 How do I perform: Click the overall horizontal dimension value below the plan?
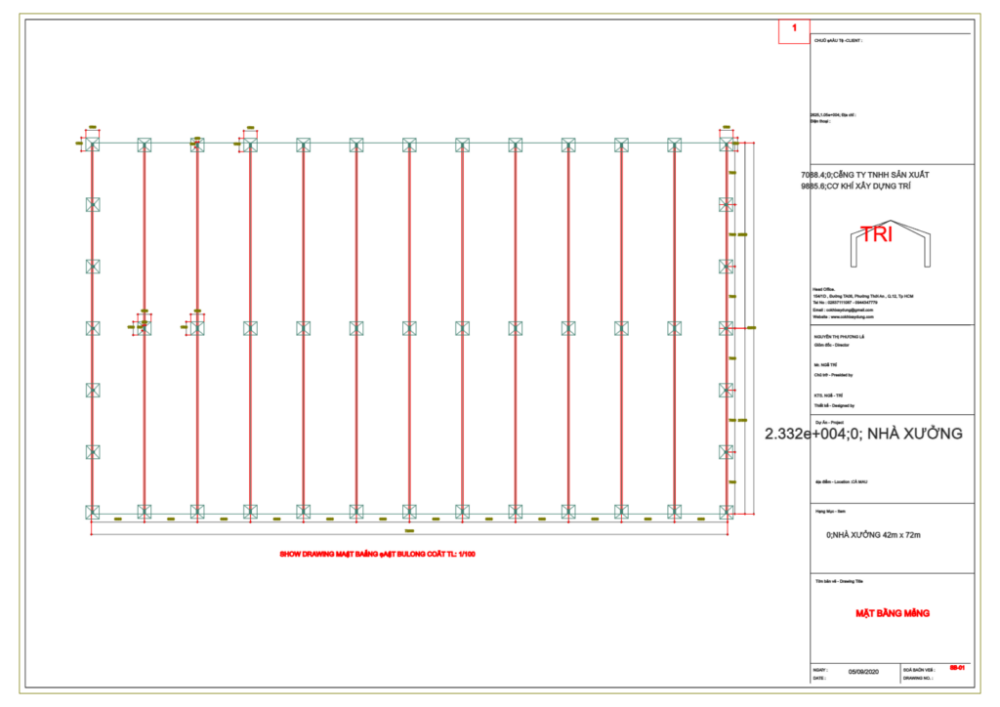coord(409,530)
